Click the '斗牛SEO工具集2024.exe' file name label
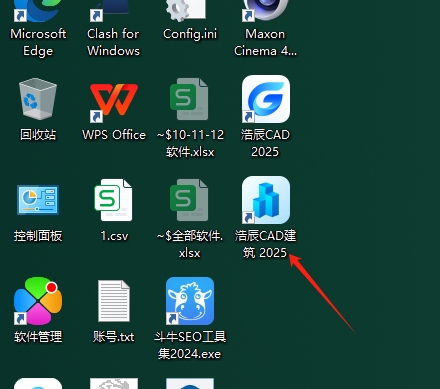This screenshot has width=440, height=389. [x=190, y=345]
